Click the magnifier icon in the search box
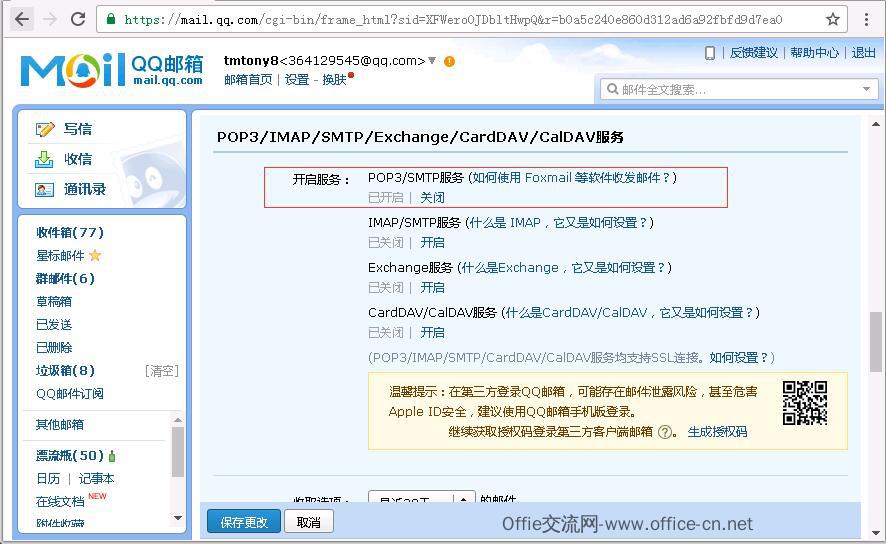Image resolution: width=886 pixels, height=544 pixels. coord(612,89)
